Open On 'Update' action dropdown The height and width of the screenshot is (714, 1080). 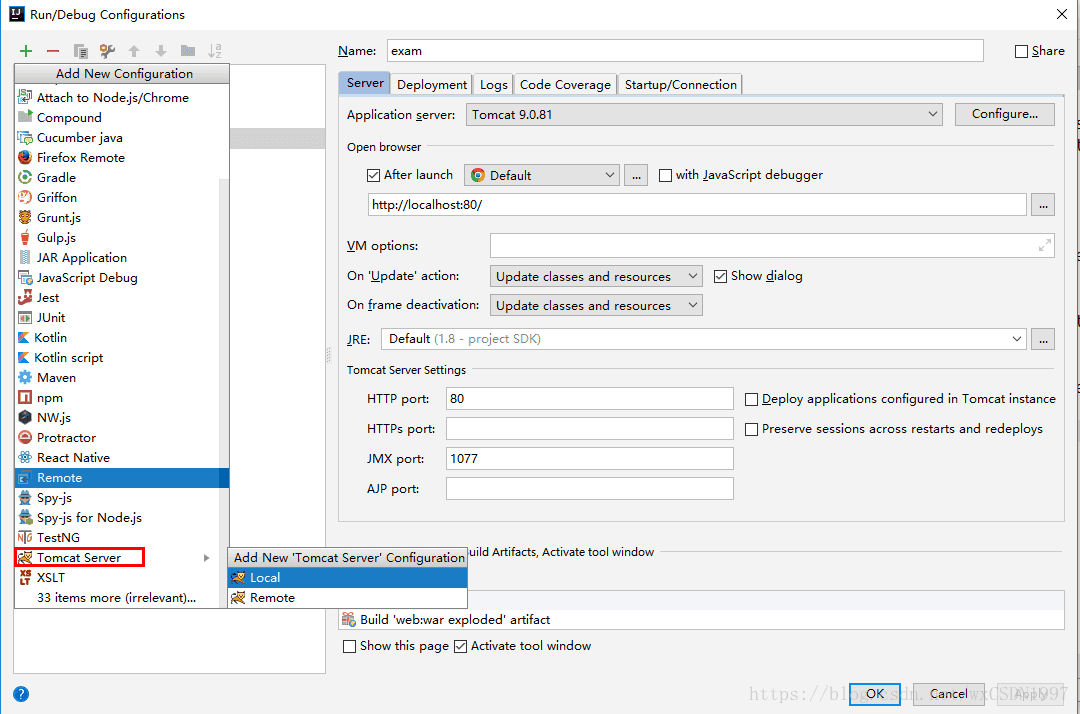pyautogui.click(x=596, y=277)
